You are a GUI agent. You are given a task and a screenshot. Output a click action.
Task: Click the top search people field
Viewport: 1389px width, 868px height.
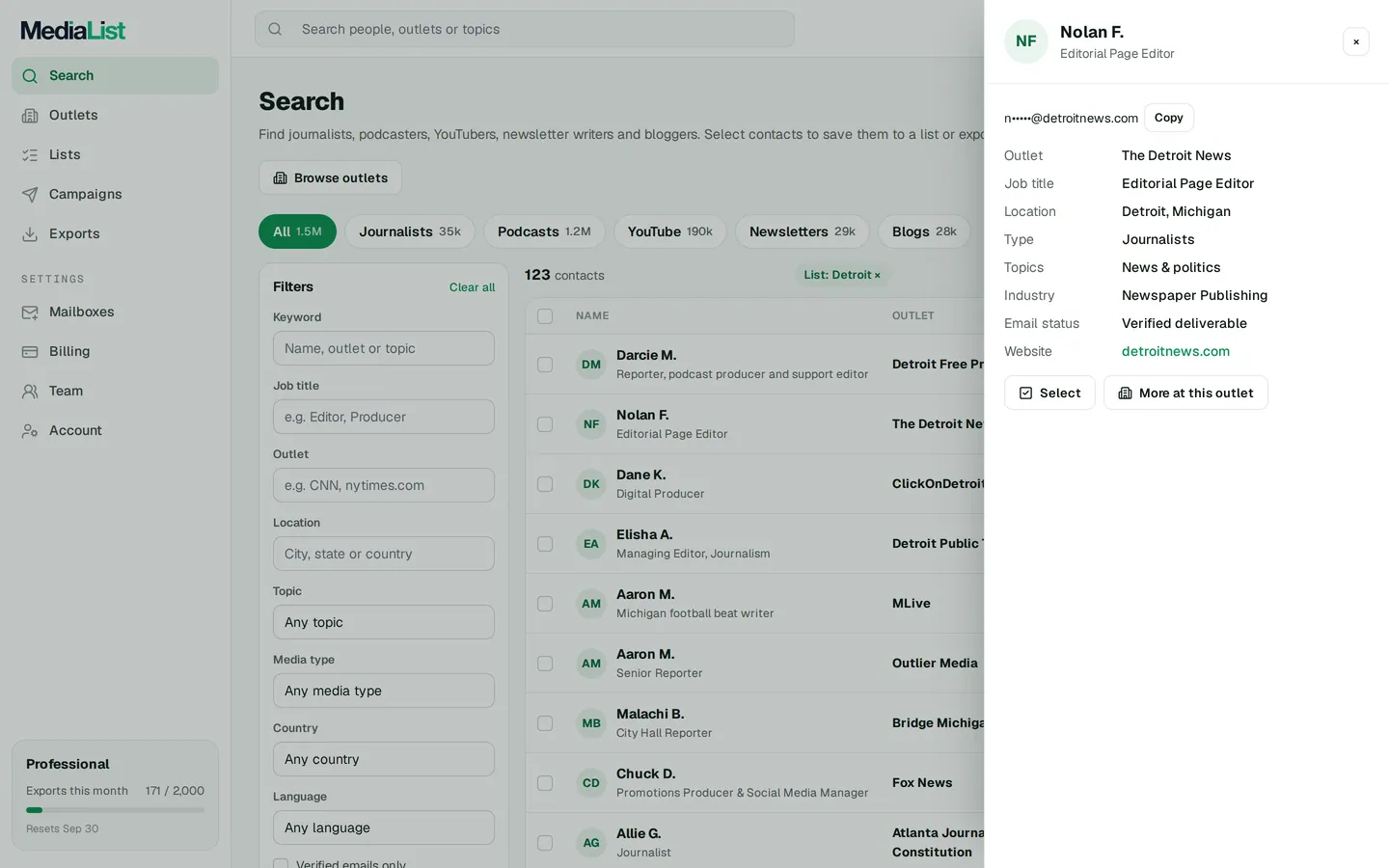tap(525, 29)
